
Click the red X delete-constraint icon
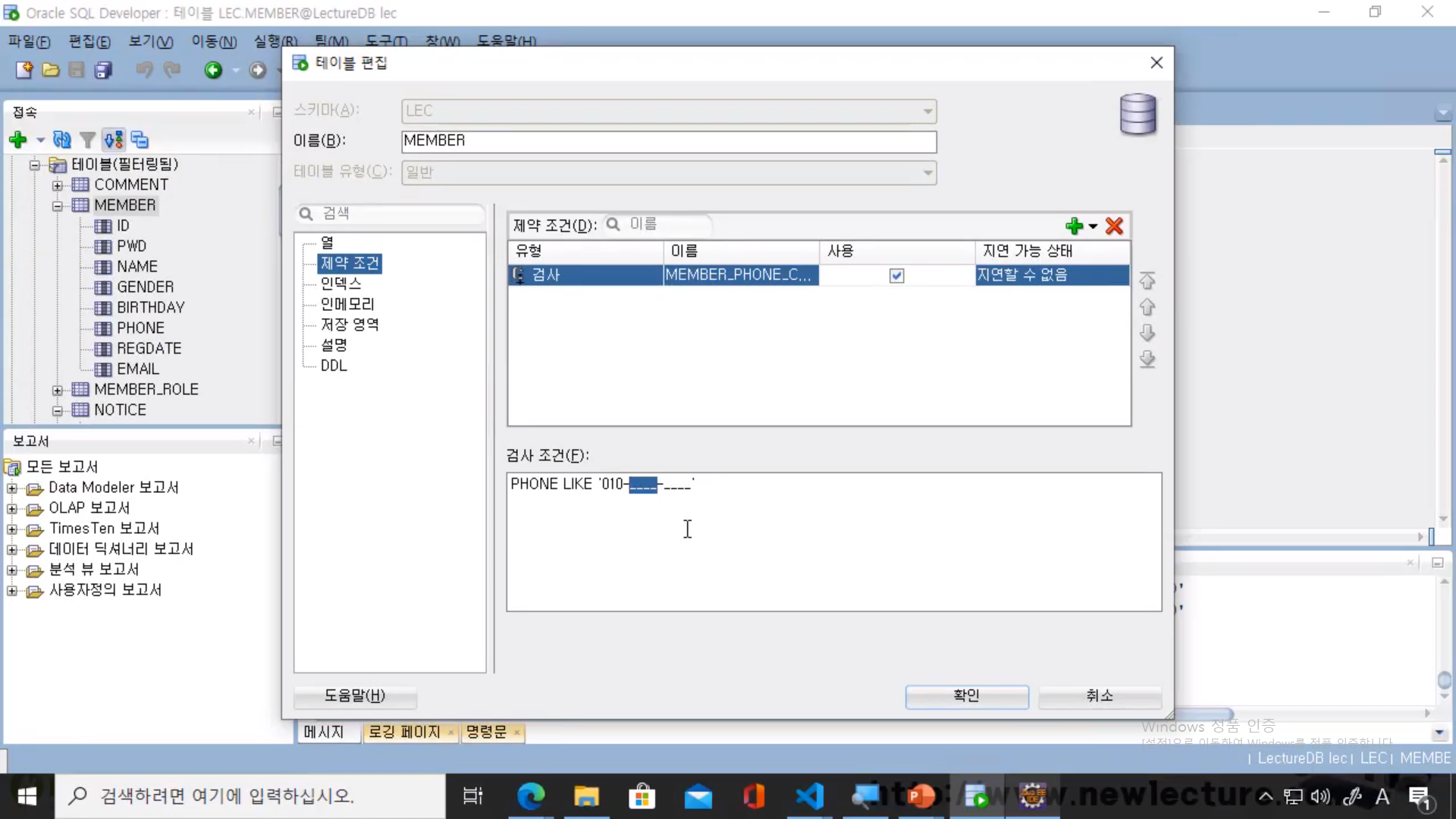pyautogui.click(x=1114, y=226)
